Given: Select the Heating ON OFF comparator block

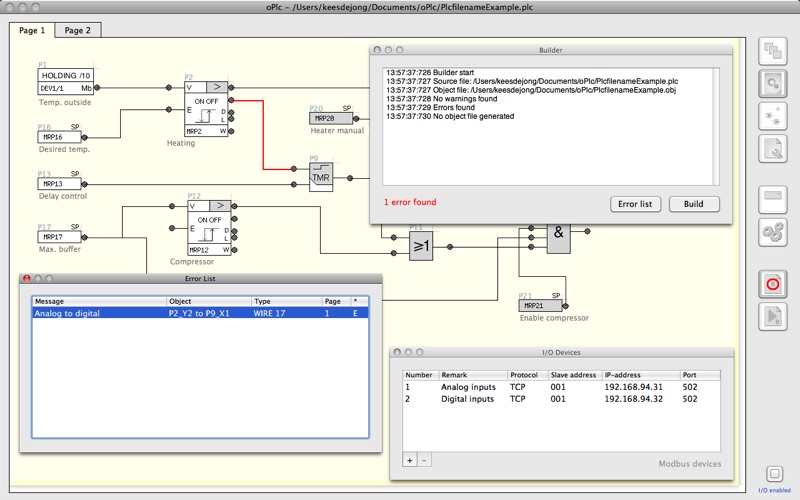Looking at the screenshot, I should coord(206,109).
